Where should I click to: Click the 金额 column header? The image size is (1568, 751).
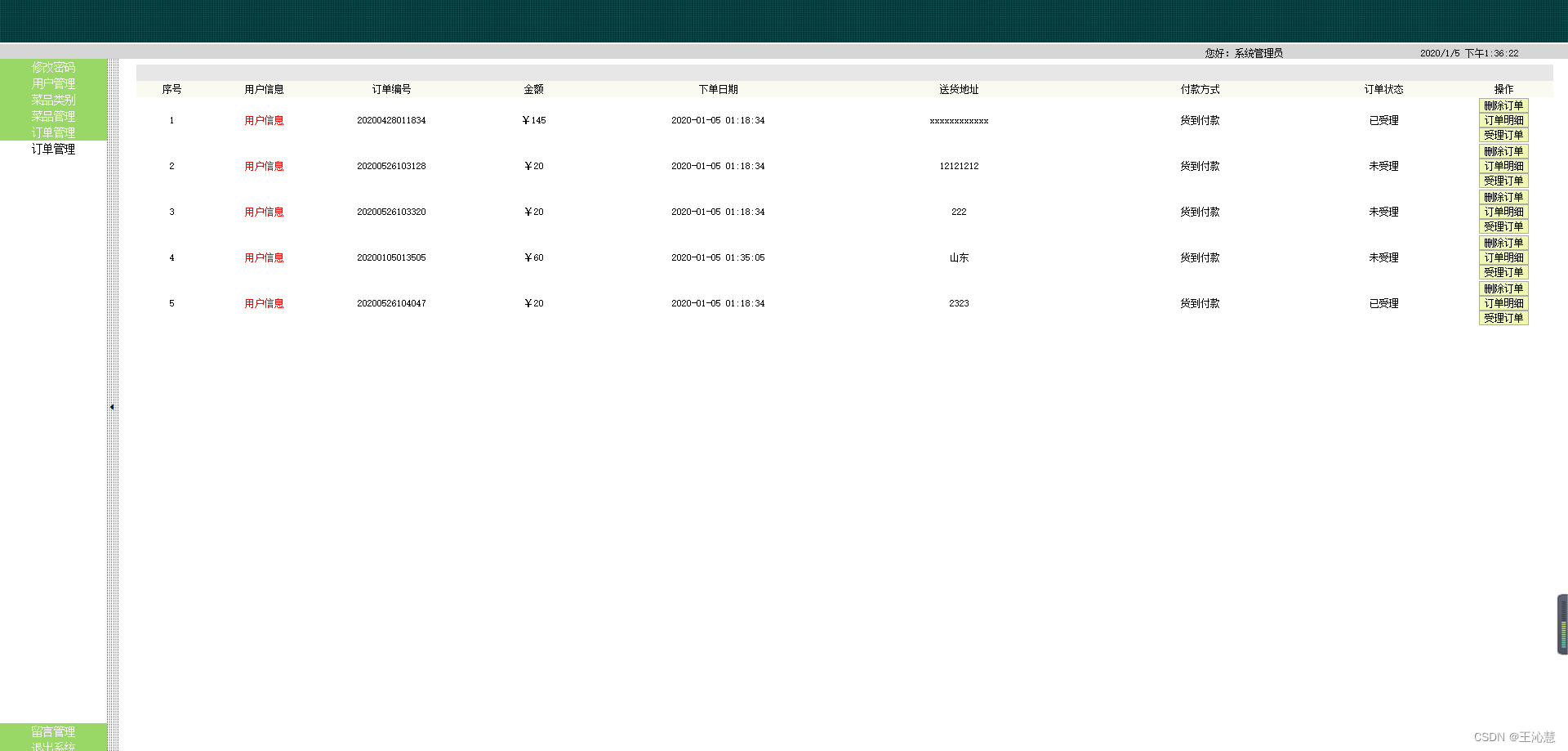tap(533, 89)
